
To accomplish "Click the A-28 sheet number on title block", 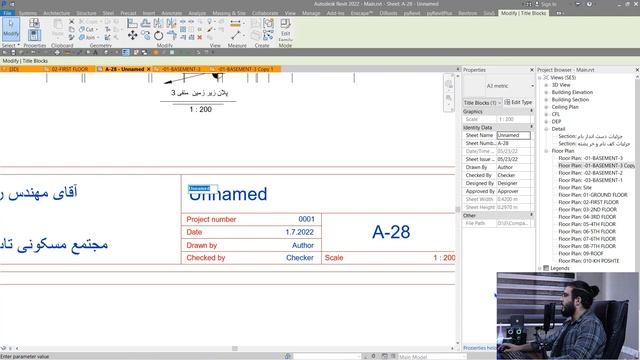I will coord(391,232).
